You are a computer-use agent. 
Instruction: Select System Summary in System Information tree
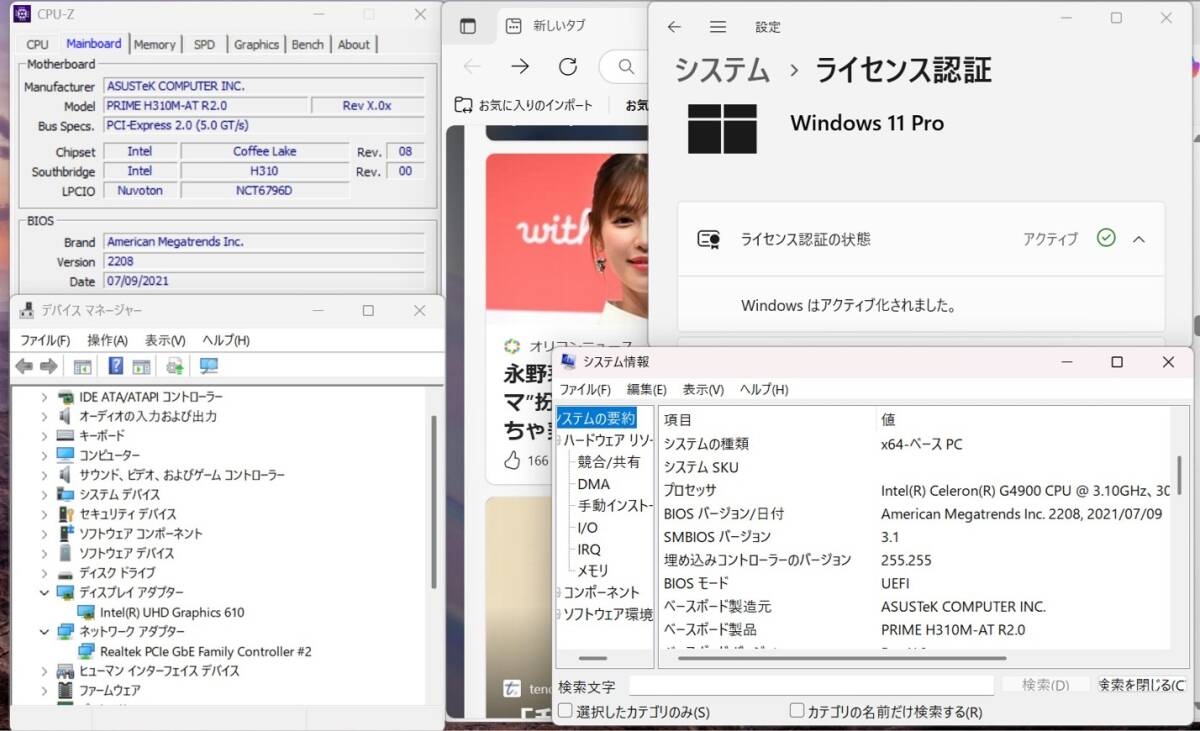click(x=596, y=418)
